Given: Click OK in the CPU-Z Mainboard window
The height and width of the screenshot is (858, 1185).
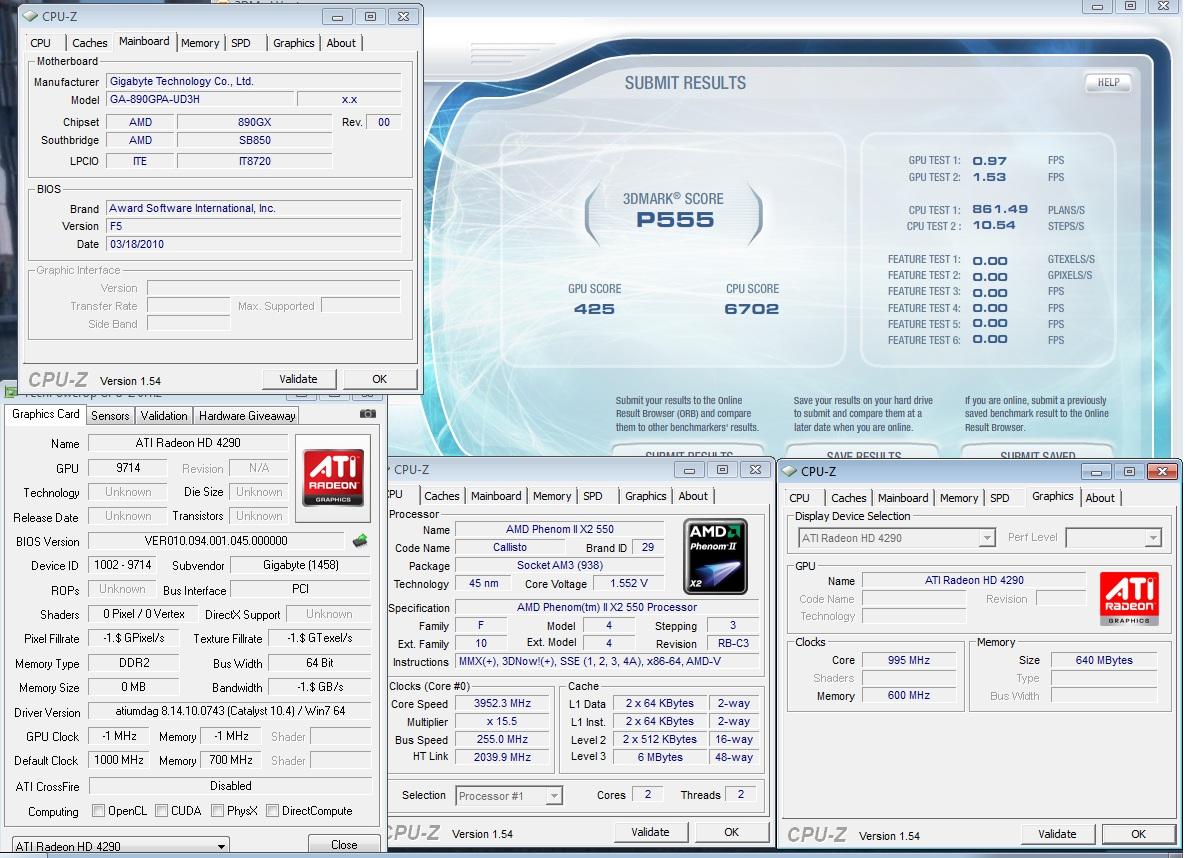Looking at the screenshot, I should click(x=379, y=379).
